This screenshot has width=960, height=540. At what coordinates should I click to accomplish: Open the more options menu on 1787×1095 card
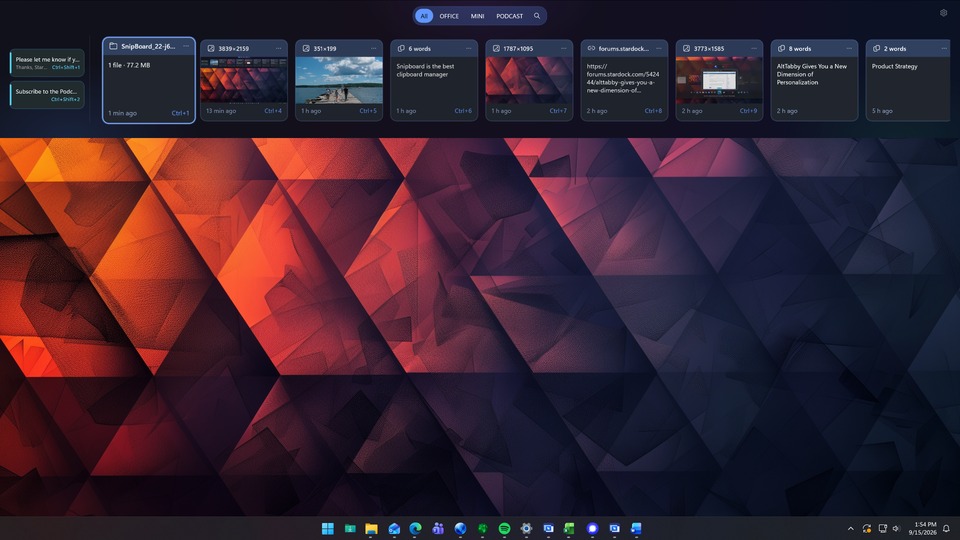tap(564, 48)
